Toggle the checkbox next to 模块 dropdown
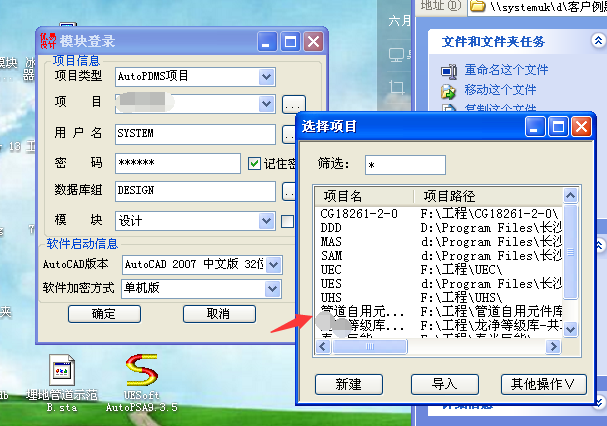Image resolution: width=607 pixels, height=426 pixels. 288,221
